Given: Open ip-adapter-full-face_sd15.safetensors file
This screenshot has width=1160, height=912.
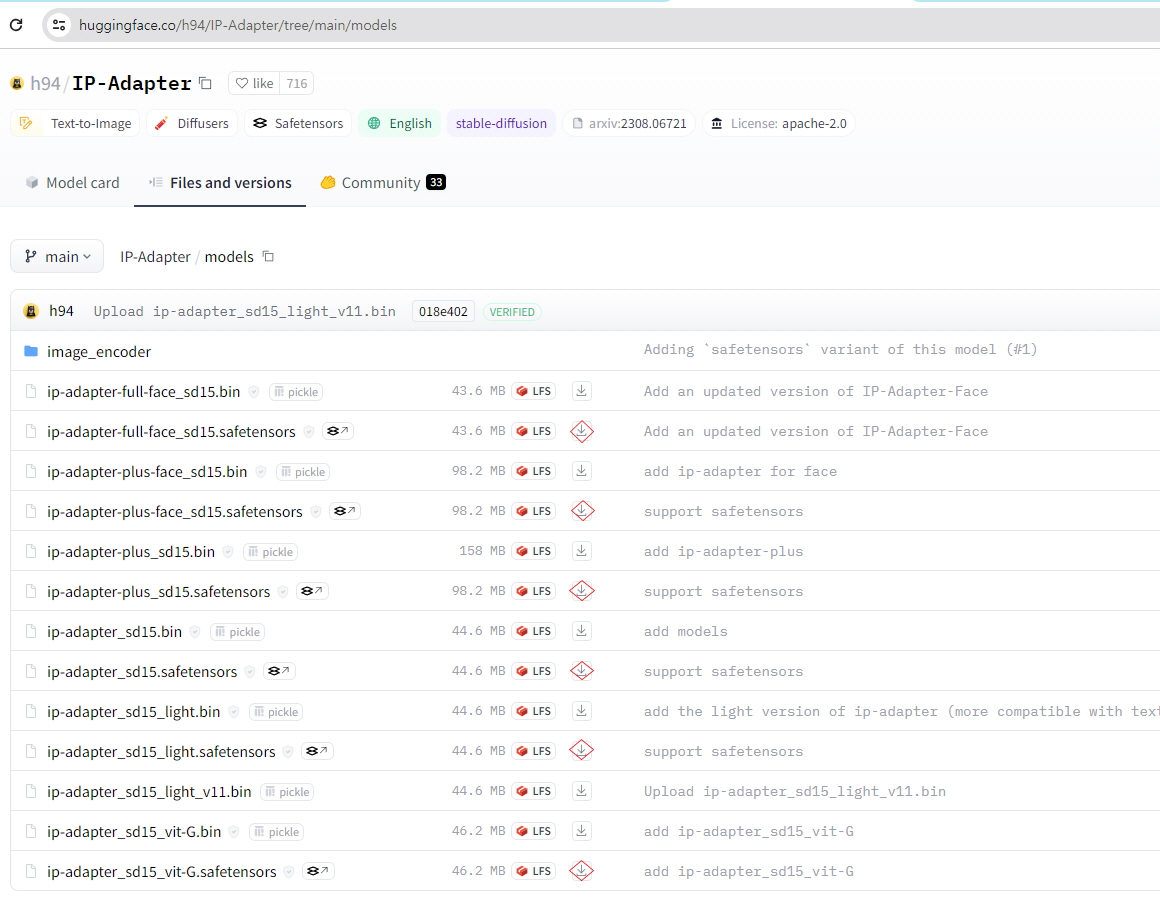Looking at the screenshot, I should click(171, 432).
